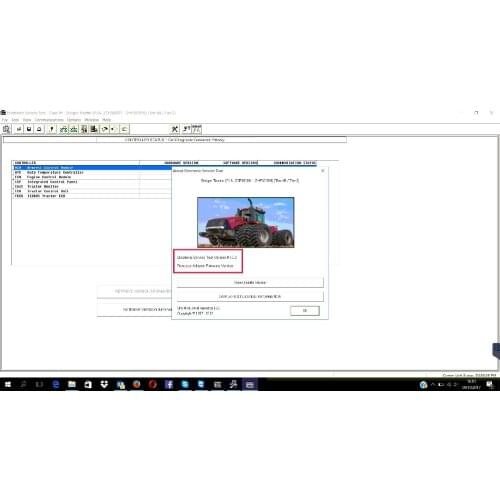Click the Electronic Service Tool version text
500x500 pixels.
207,258
